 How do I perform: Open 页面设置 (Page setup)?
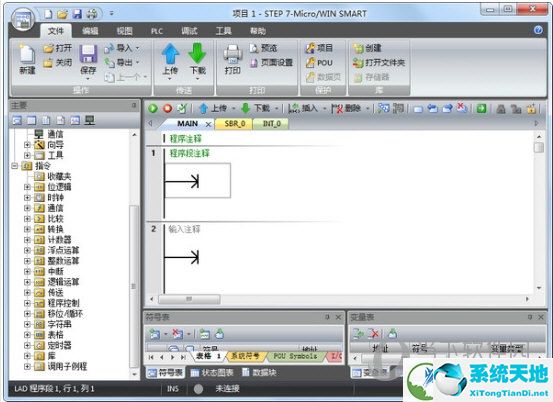click(271, 63)
